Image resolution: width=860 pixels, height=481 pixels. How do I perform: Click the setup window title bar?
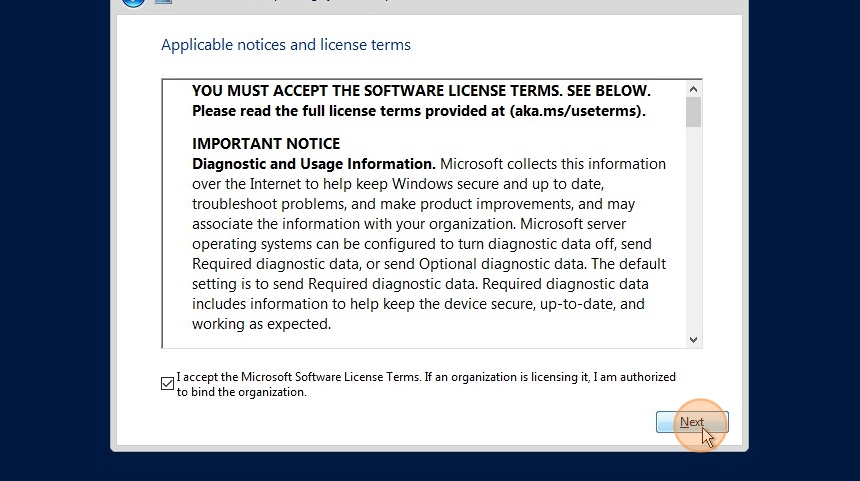point(429,2)
